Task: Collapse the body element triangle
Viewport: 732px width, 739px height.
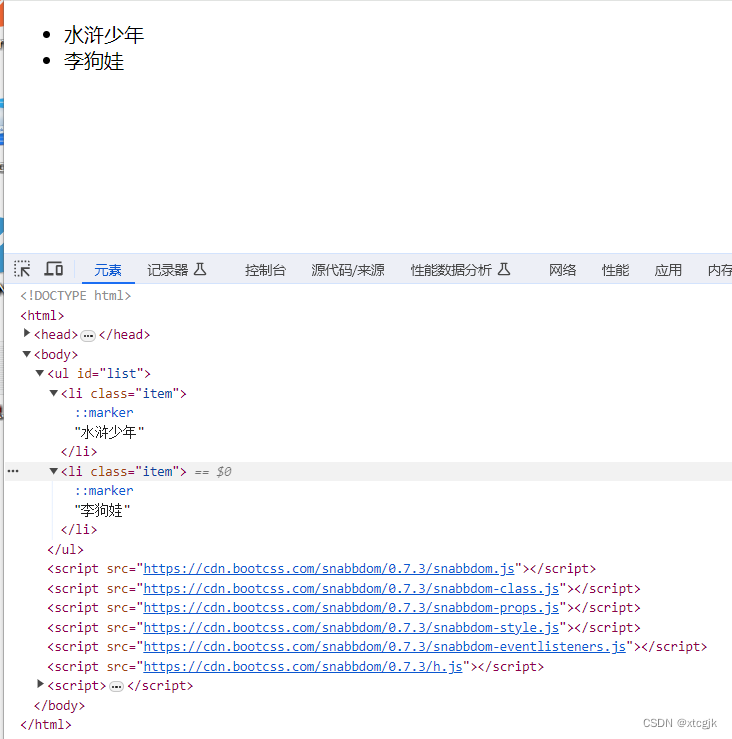Action: 27,354
